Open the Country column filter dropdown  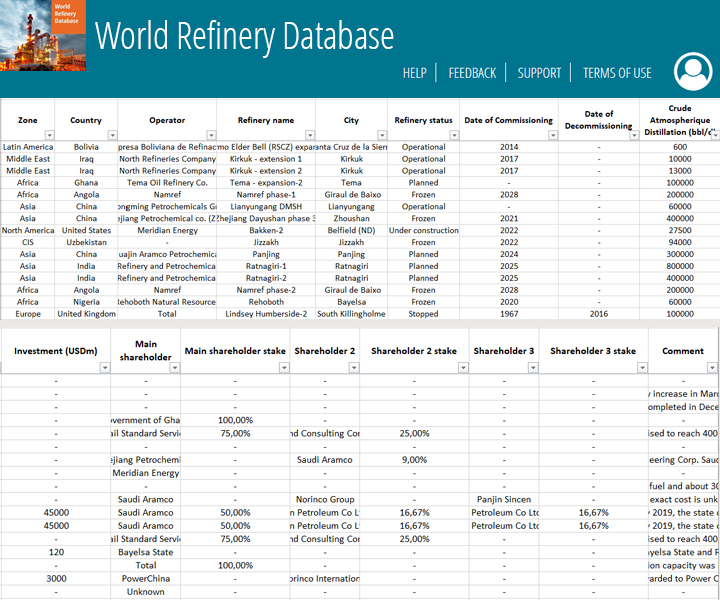tap(110, 135)
